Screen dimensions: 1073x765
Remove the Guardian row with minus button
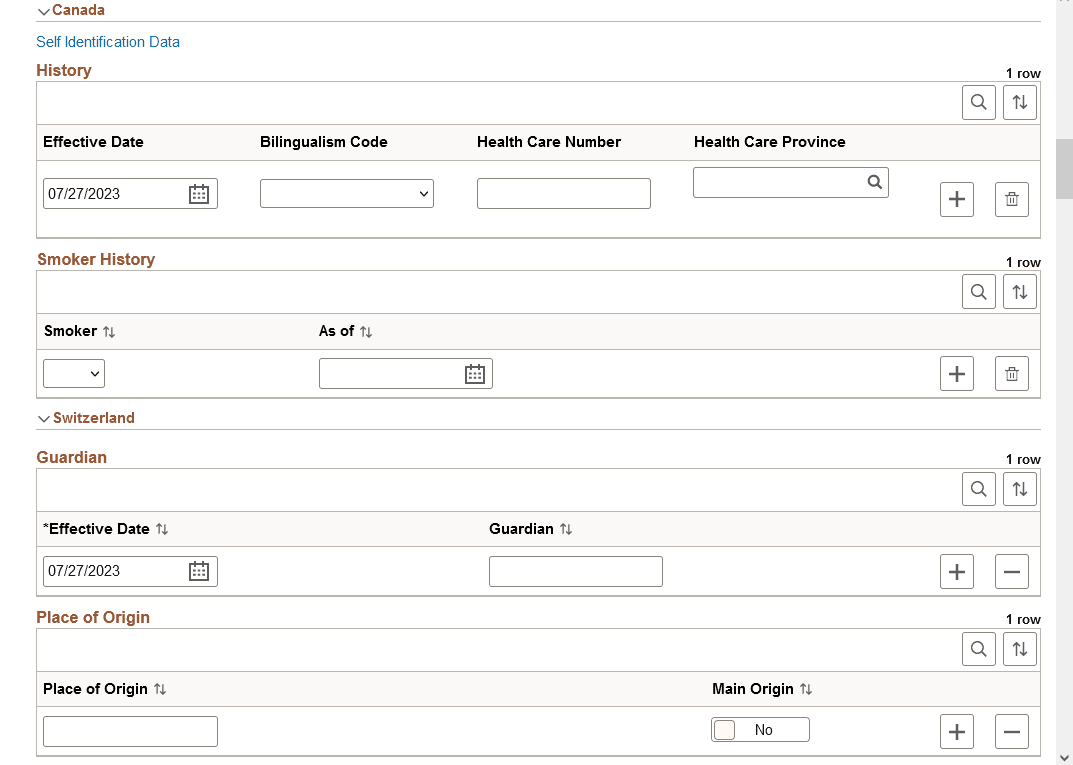click(1011, 571)
